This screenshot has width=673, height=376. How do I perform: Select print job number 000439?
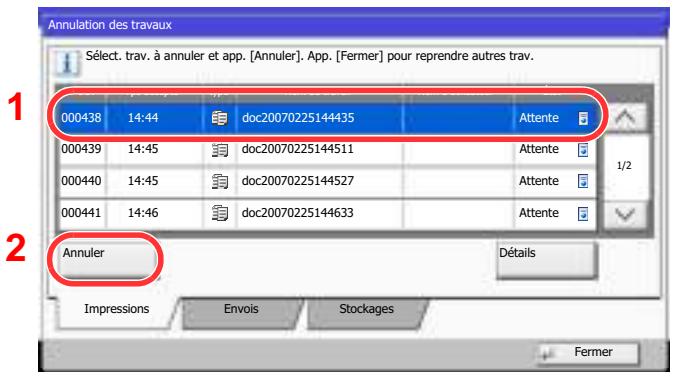(x=81, y=149)
